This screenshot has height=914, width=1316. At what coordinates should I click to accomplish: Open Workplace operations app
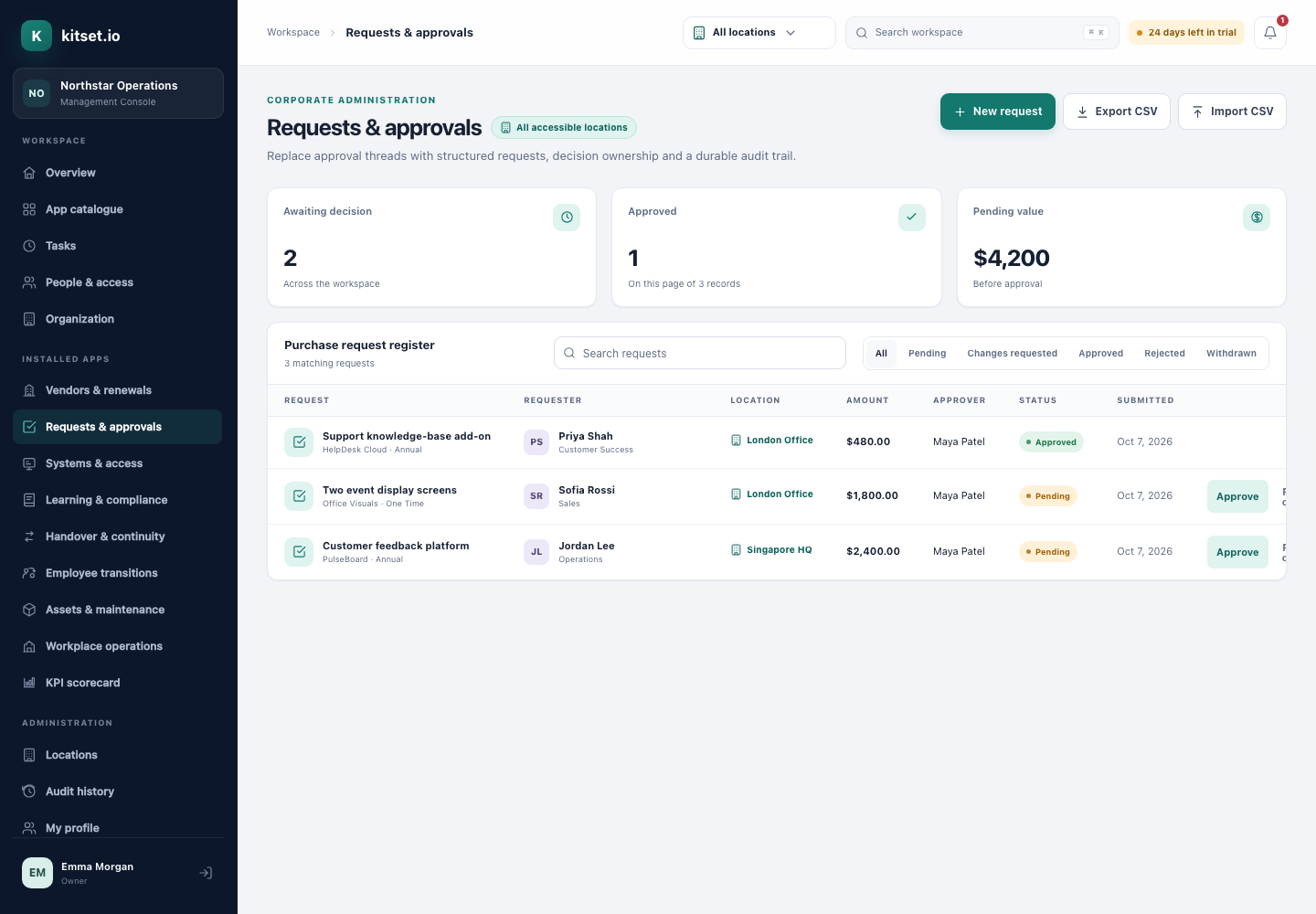point(117,646)
